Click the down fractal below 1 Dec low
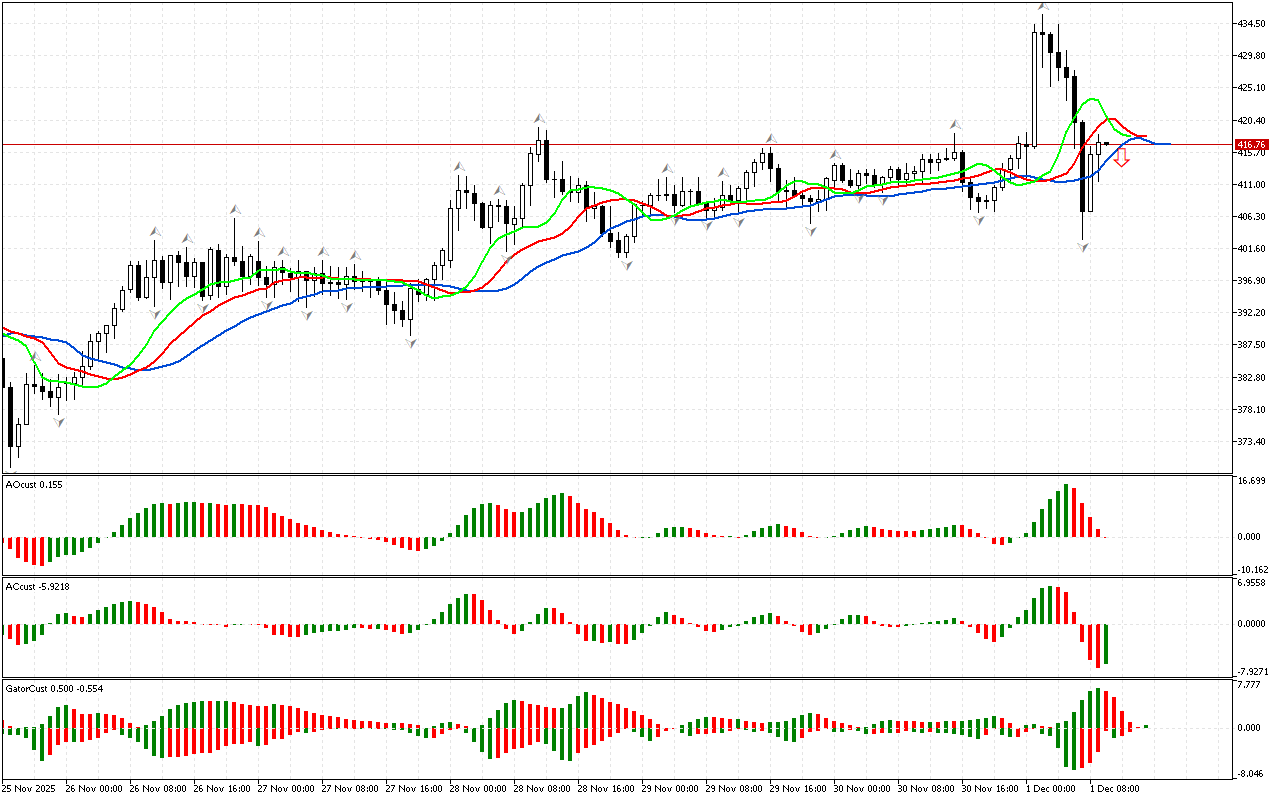 [x=1084, y=246]
